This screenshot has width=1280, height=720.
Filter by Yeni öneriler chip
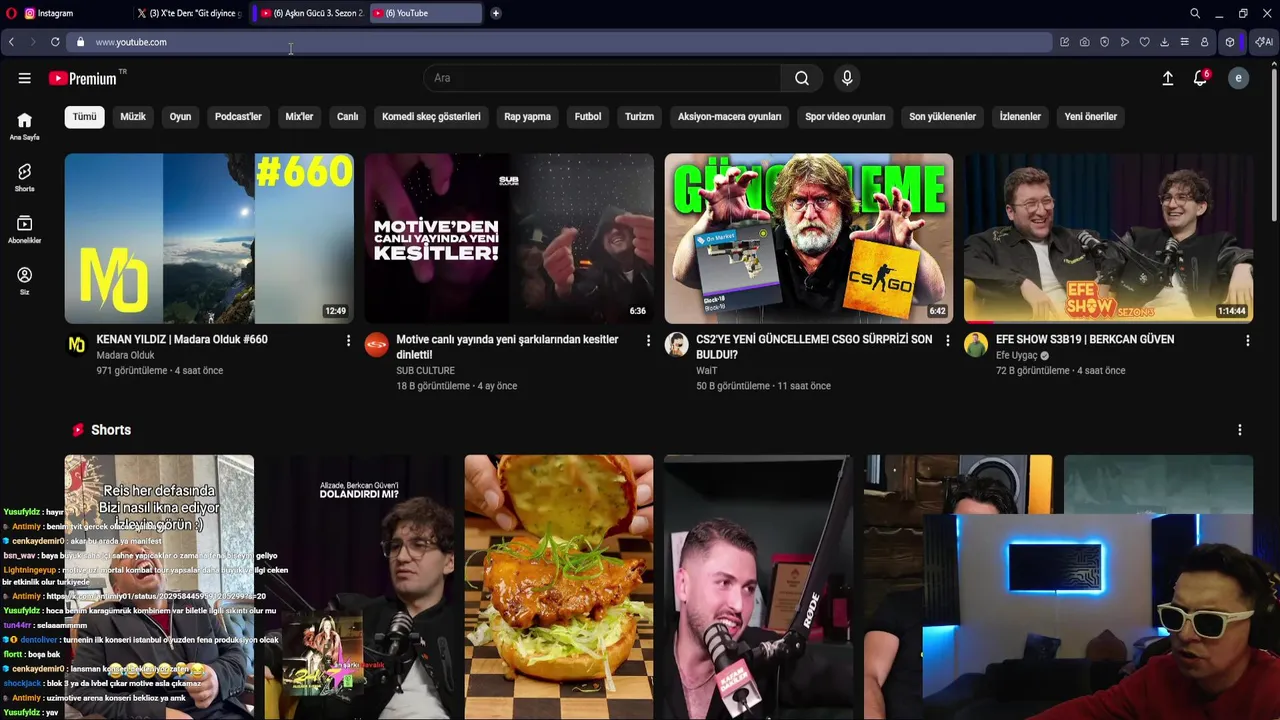coord(1090,117)
